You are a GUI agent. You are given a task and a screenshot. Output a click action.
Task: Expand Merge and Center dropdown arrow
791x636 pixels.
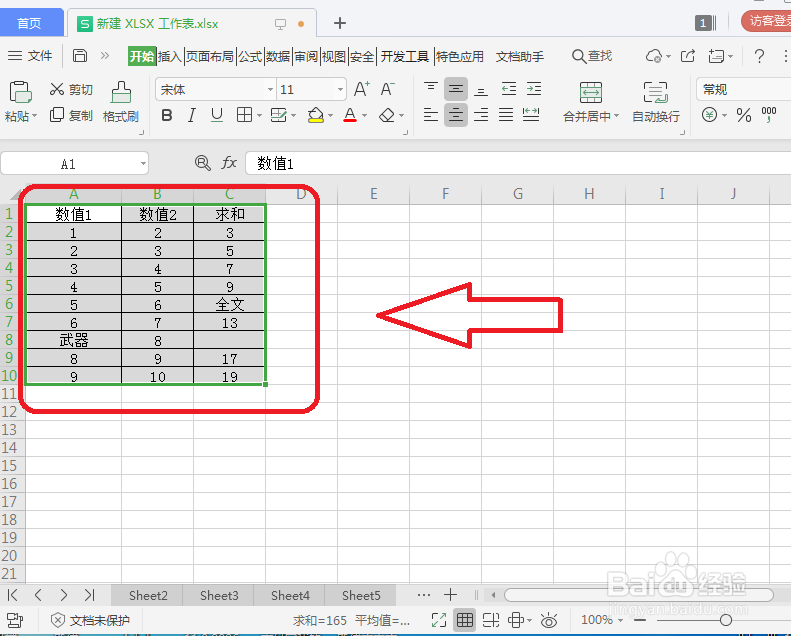pyautogui.click(x=616, y=116)
